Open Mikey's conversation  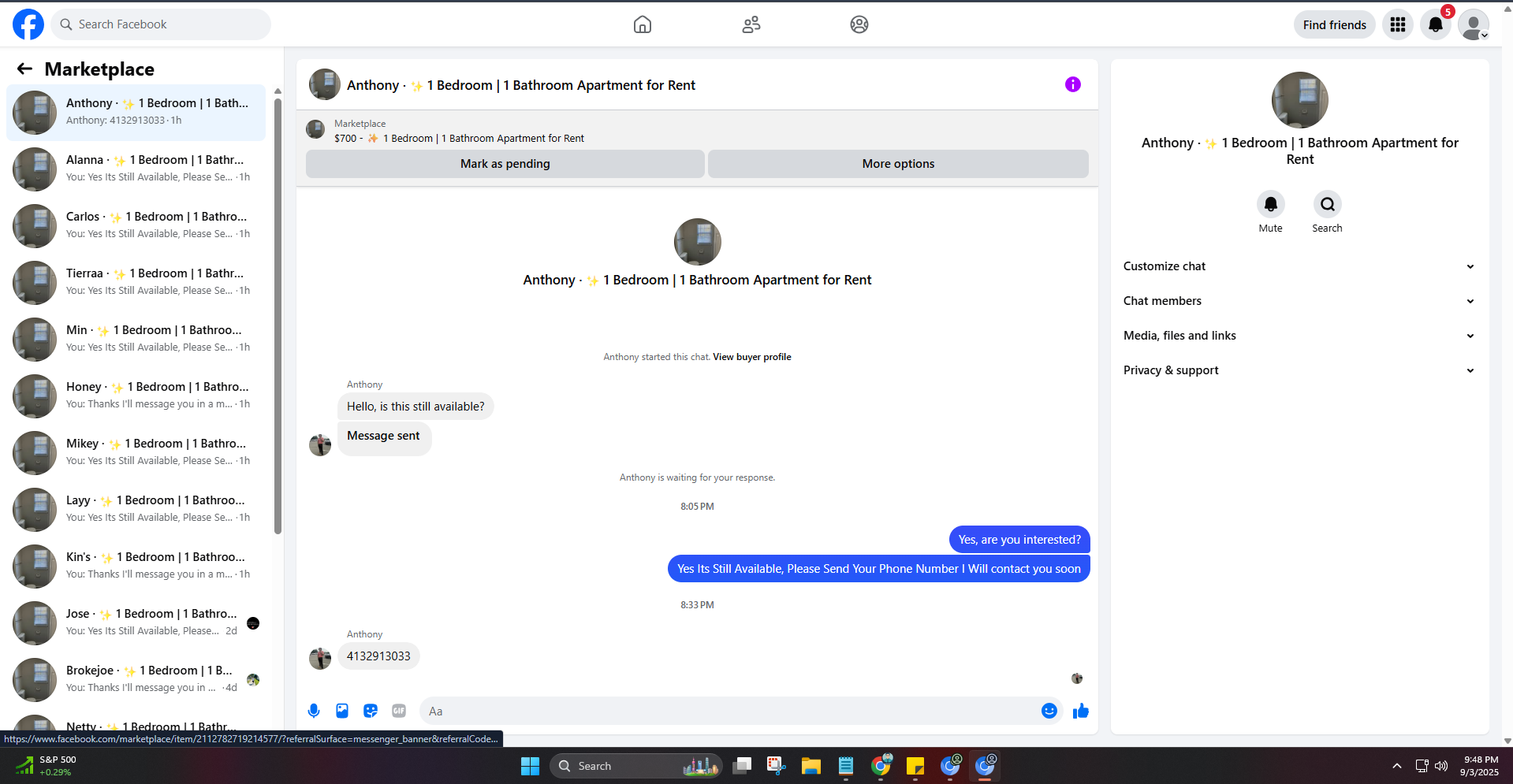(x=136, y=453)
